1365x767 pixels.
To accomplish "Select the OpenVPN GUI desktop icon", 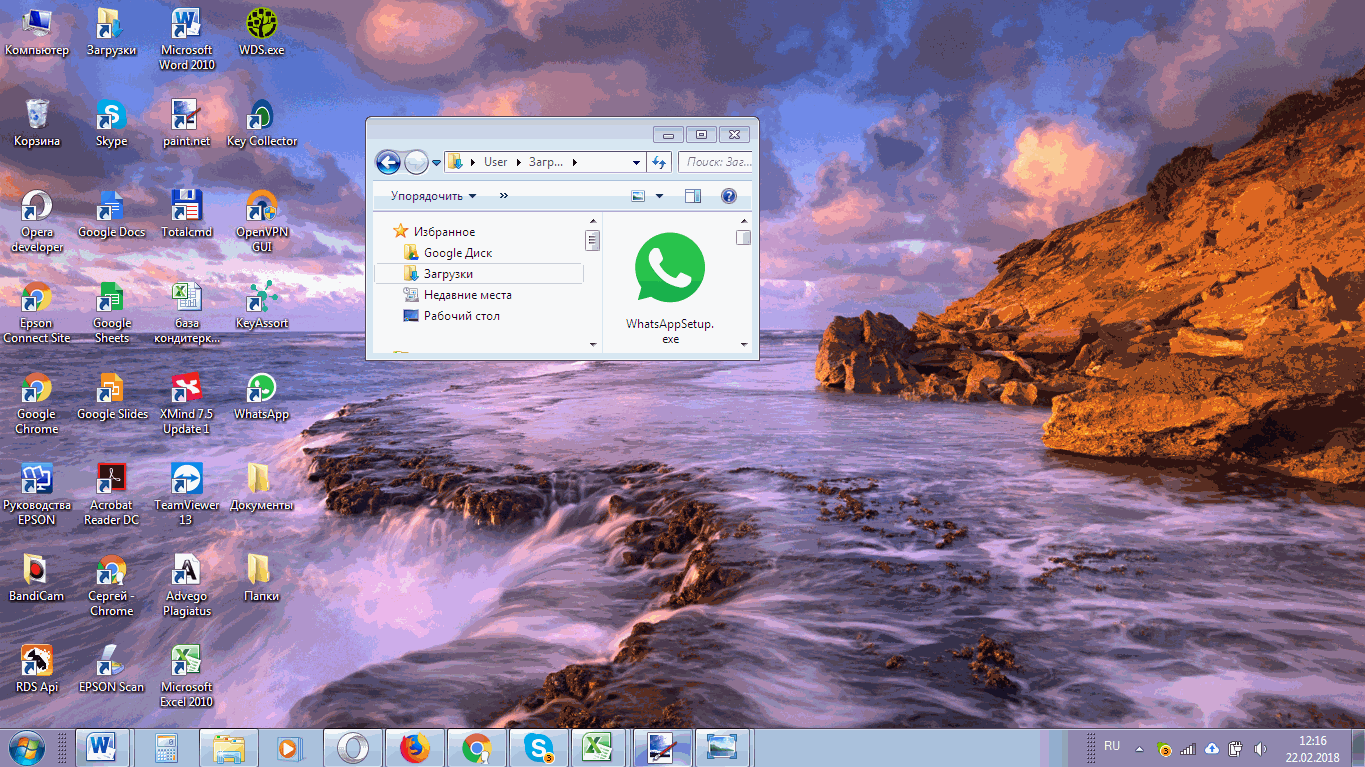I will coord(262,221).
